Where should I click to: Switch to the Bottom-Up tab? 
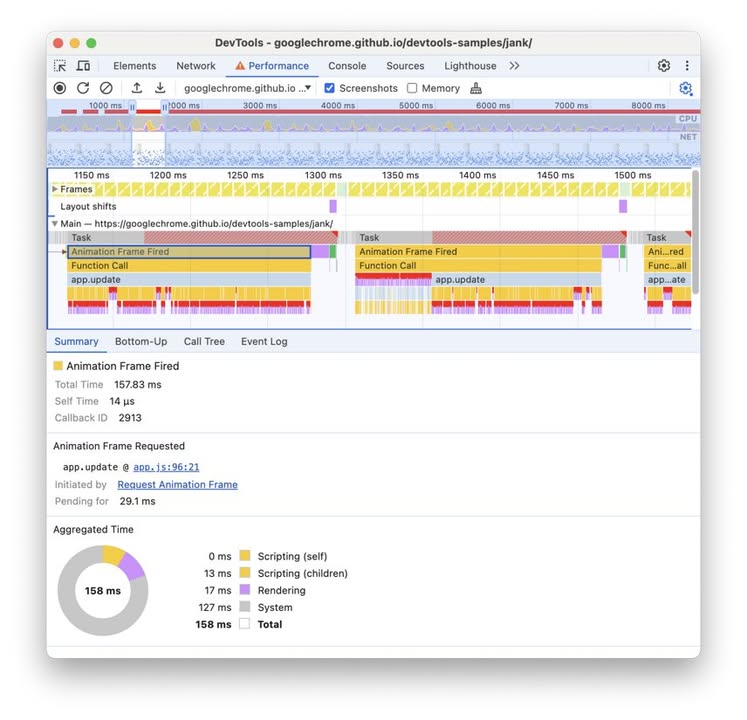pyautogui.click(x=141, y=341)
